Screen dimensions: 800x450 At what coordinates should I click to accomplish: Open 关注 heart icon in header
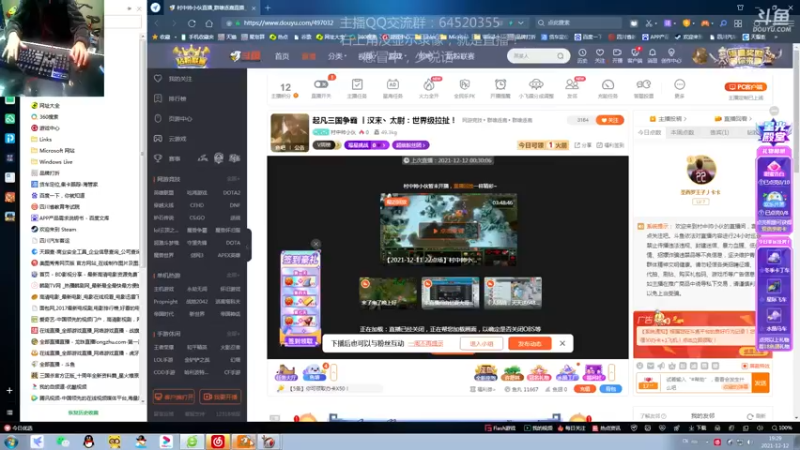click(600, 56)
